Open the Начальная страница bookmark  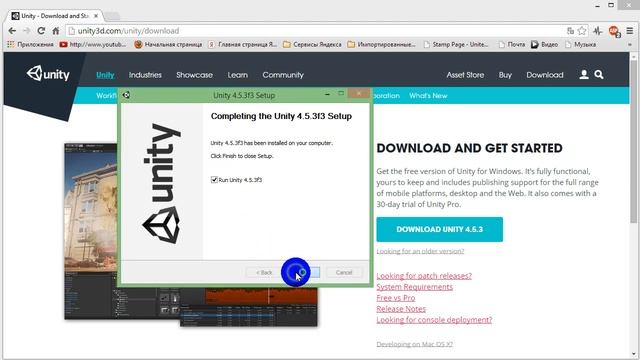(x=168, y=44)
